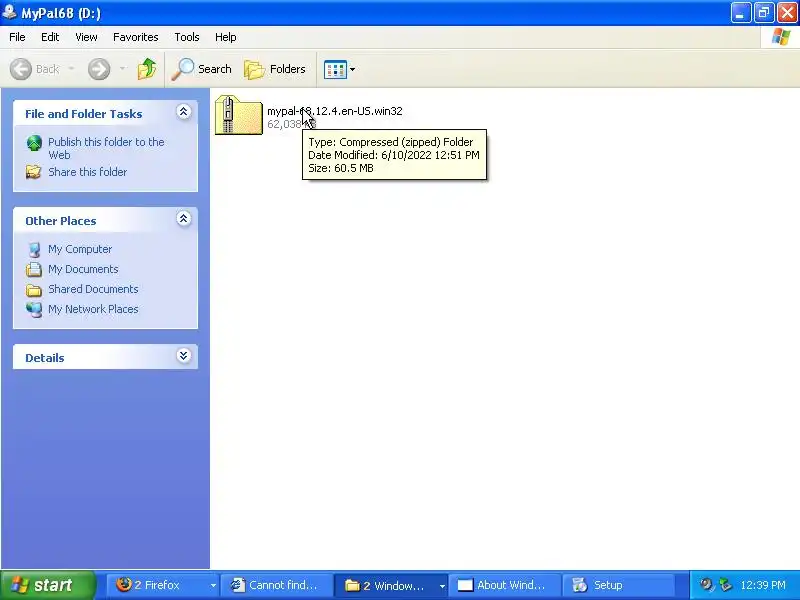
Task: Open the Forward history dropdown arrow
Action: (x=122, y=69)
